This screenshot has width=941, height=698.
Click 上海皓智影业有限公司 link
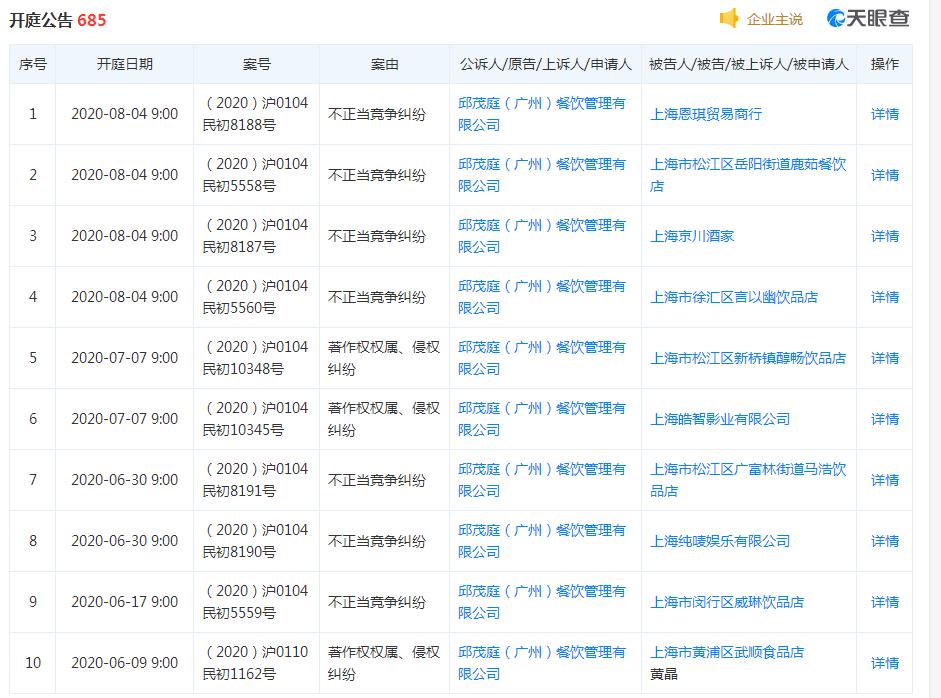pos(720,419)
